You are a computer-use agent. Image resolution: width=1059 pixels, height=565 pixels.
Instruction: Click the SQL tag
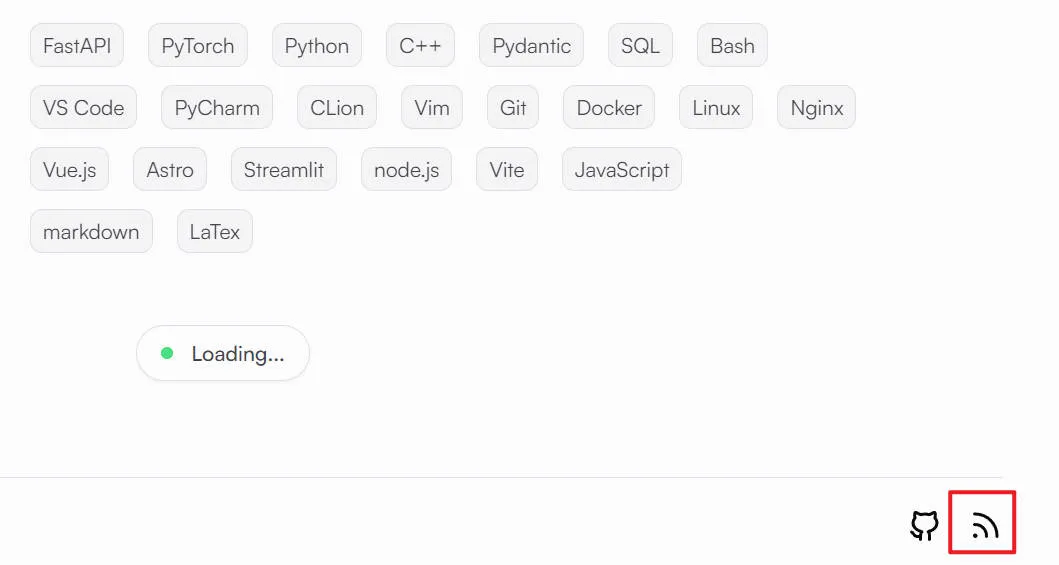pyautogui.click(x=640, y=45)
